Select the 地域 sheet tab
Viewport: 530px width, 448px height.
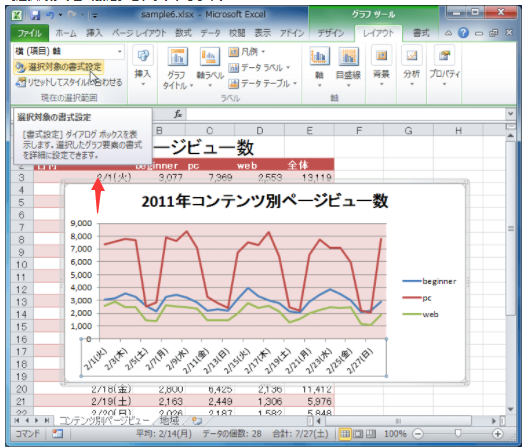pyautogui.click(x=169, y=421)
